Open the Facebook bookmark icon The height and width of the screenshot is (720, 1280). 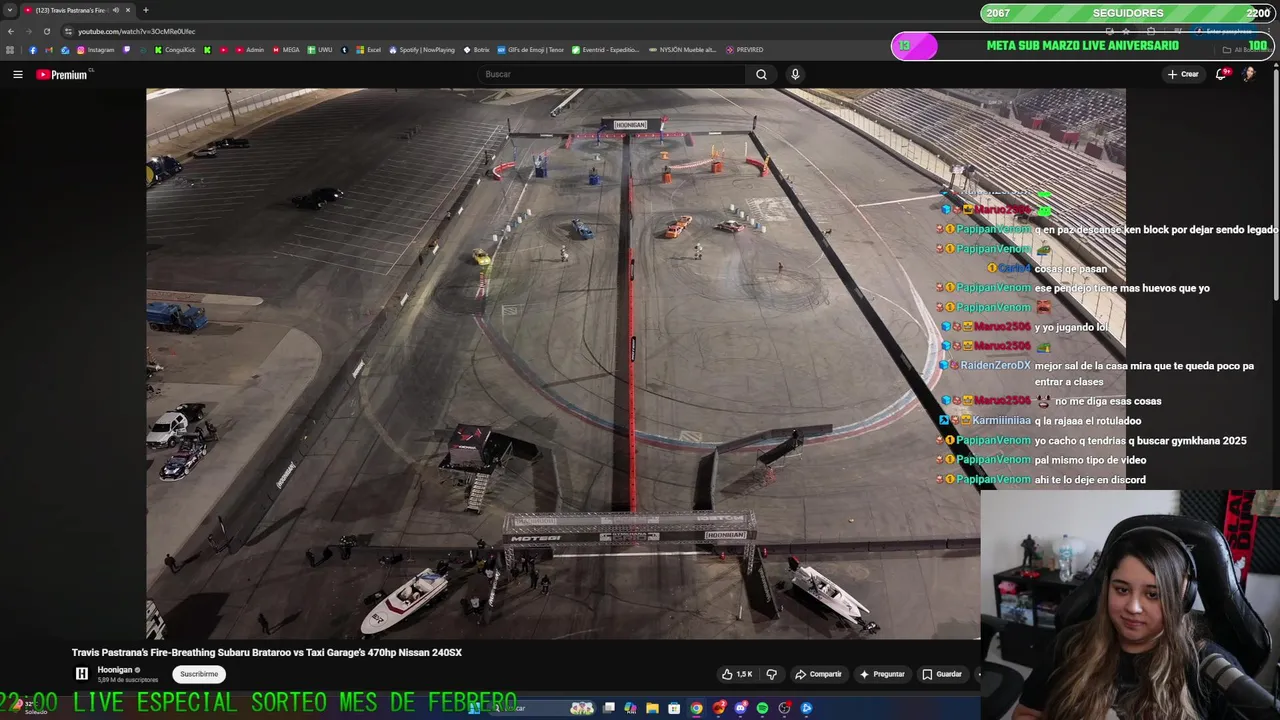[x=32, y=50]
